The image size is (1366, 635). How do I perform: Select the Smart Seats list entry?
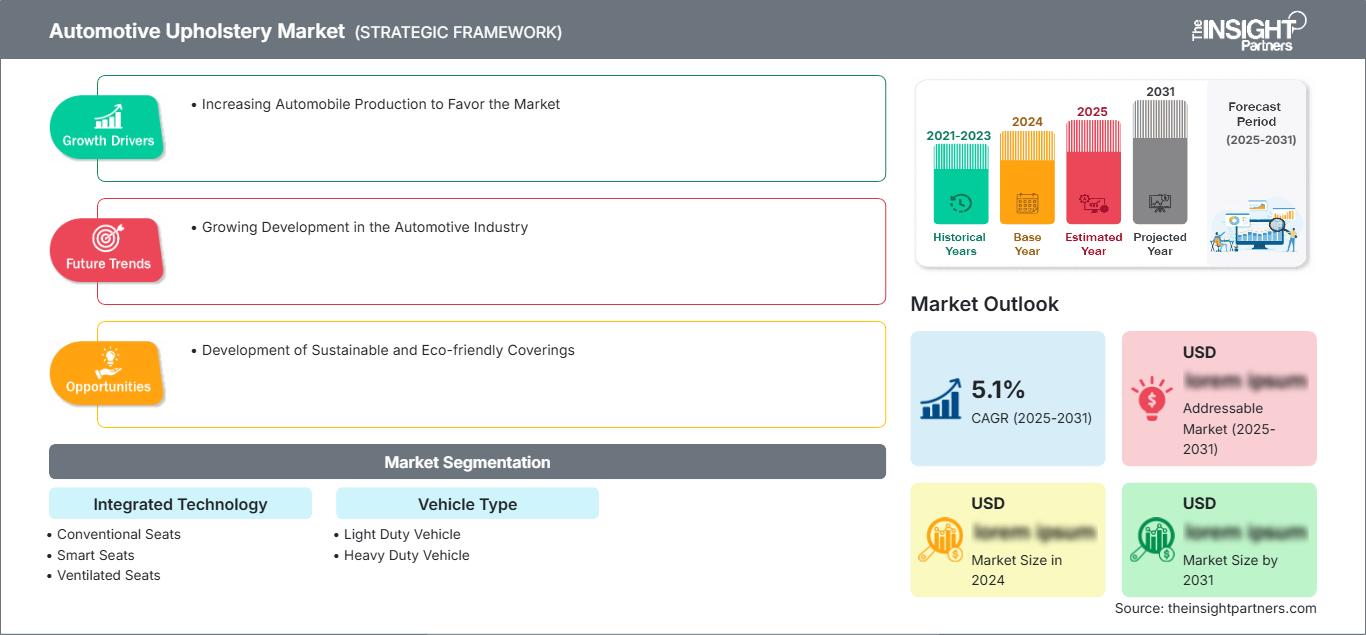pos(96,555)
